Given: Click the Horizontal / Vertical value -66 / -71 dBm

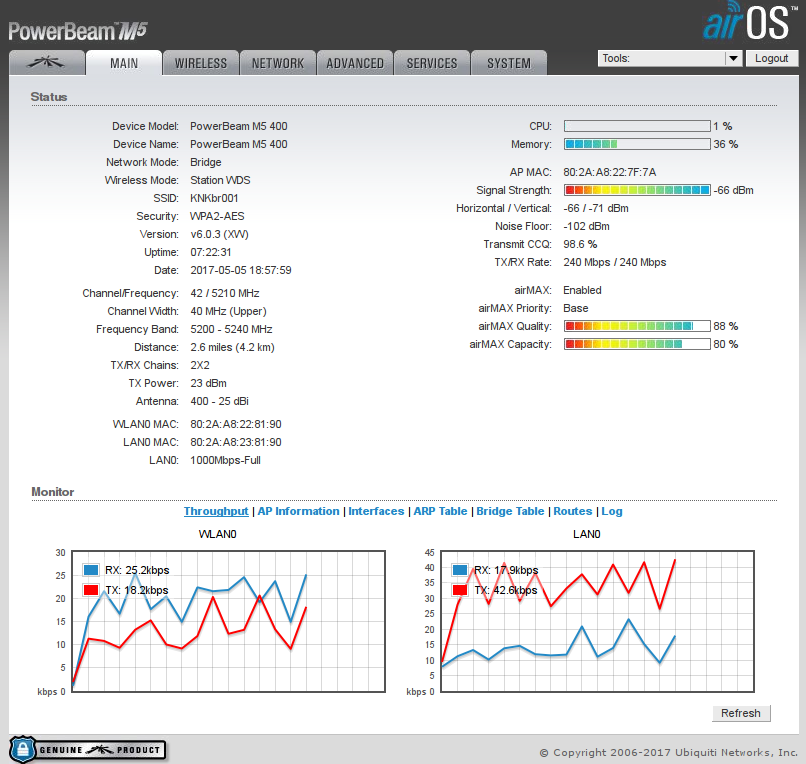Looking at the screenshot, I should tap(596, 208).
